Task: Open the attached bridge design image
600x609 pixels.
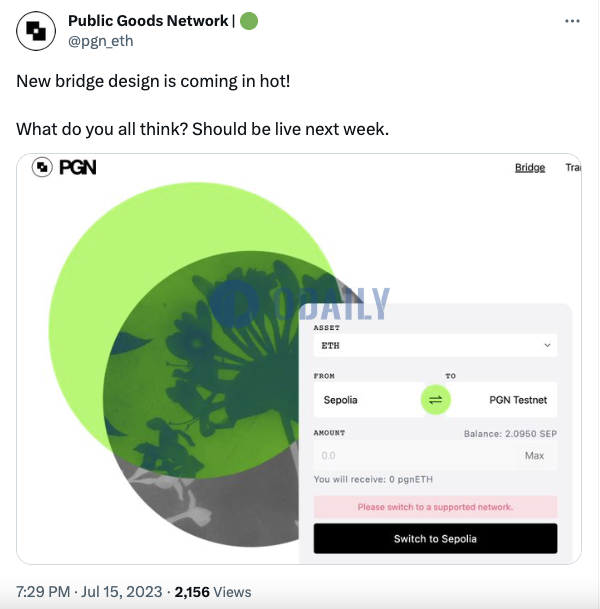Action: 299,358
